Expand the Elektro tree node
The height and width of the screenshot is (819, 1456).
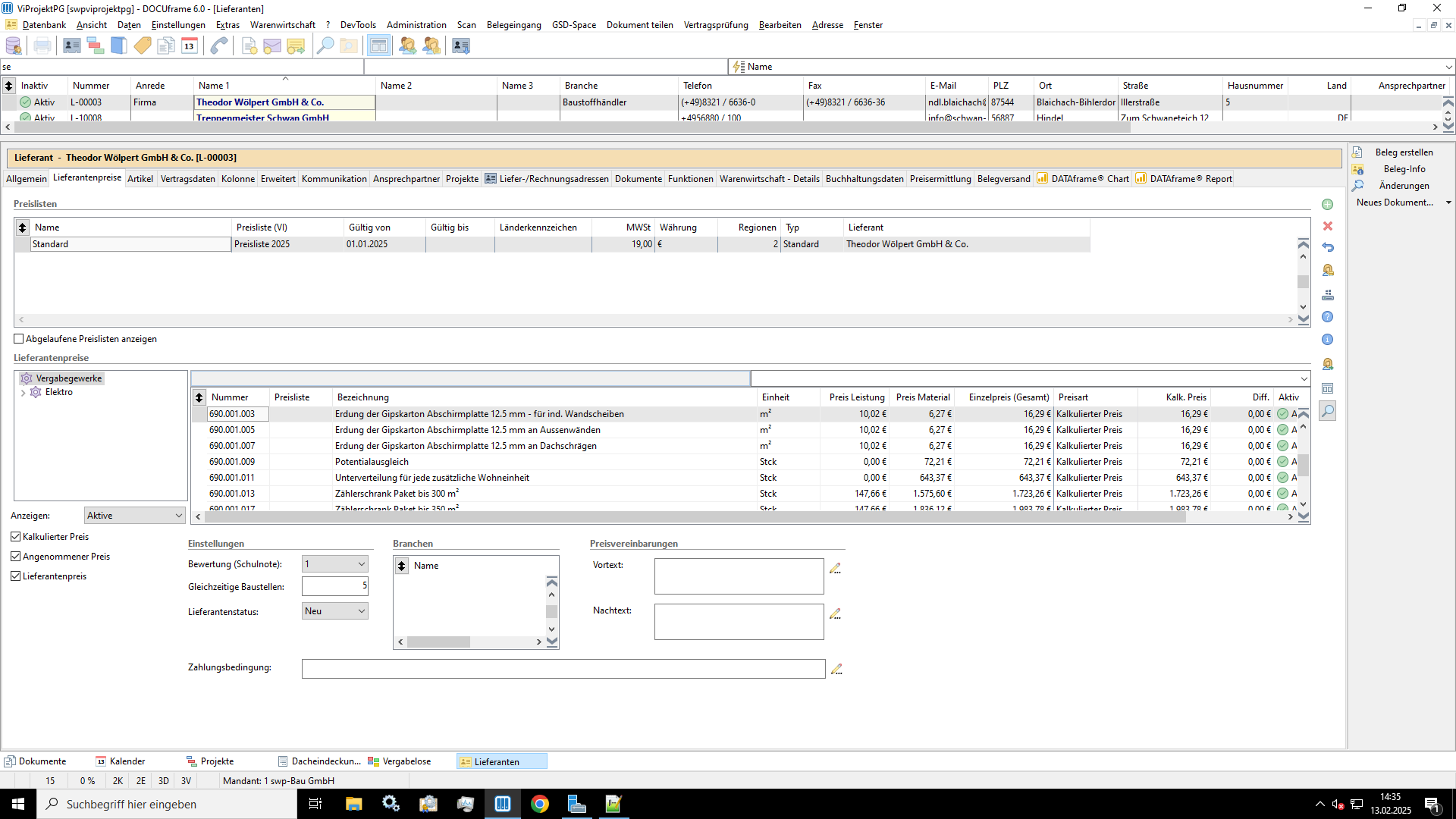point(24,393)
